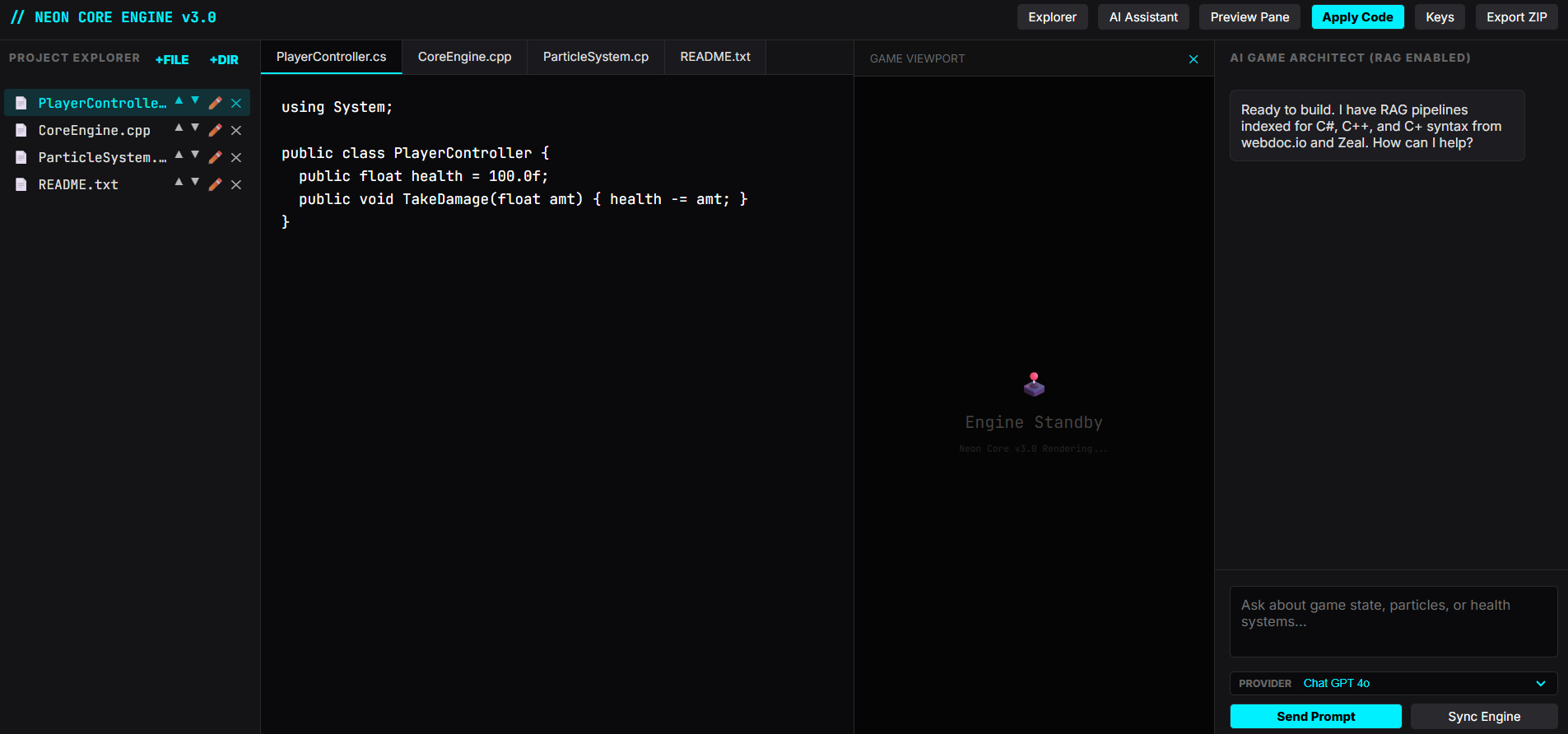Click the NEON CORE ENGINE v3.0 title
This screenshot has width=1568, height=734.
pyautogui.click(x=114, y=17)
